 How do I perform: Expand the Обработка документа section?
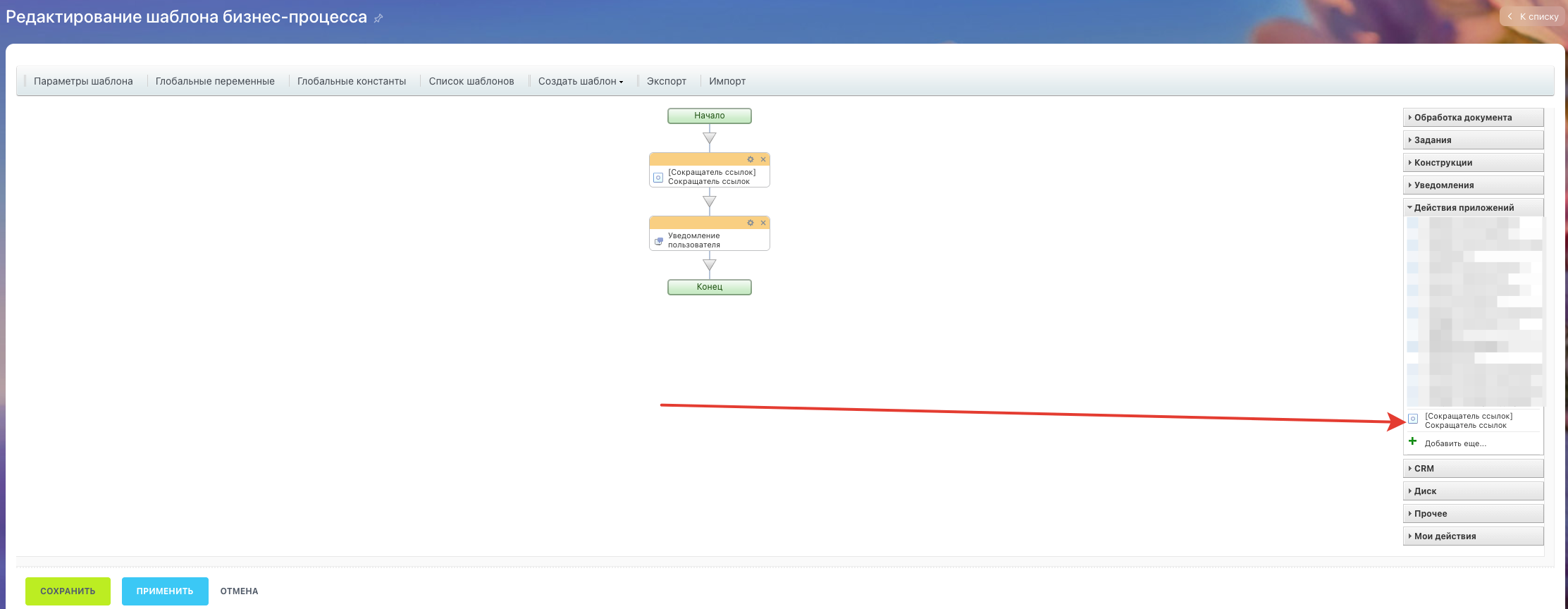click(1473, 118)
